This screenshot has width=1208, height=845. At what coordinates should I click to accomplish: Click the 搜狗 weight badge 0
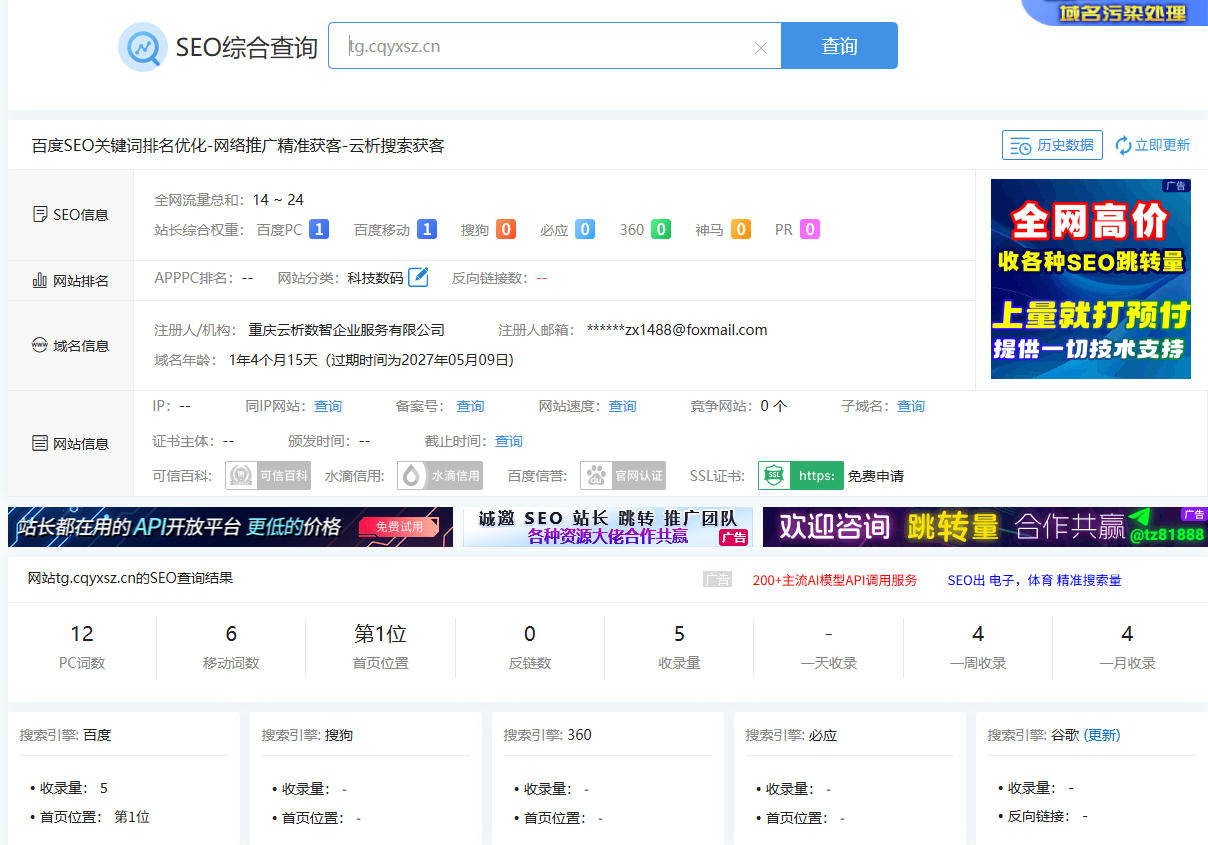point(506,229)
